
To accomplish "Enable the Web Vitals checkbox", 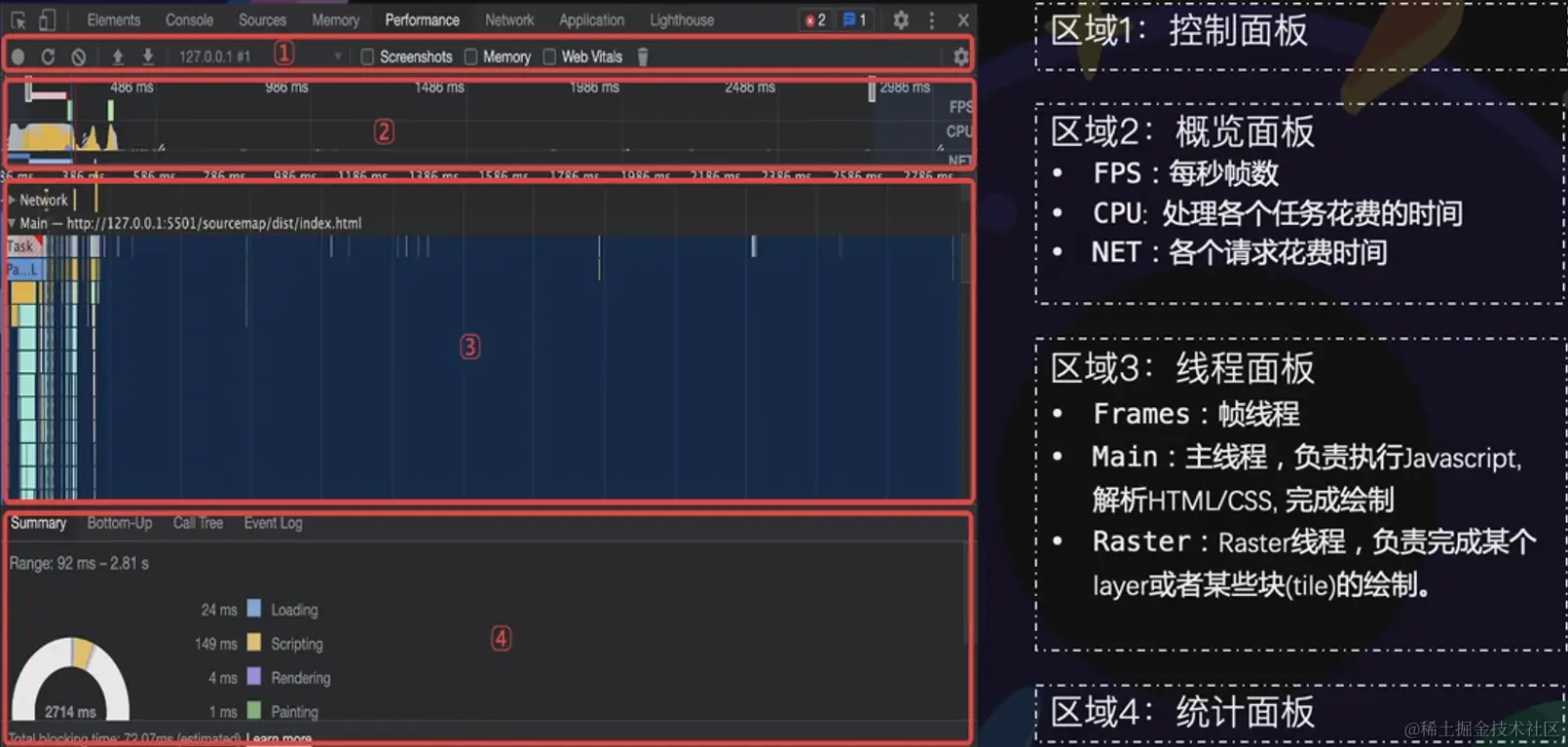I will click(x=549, y=56).
